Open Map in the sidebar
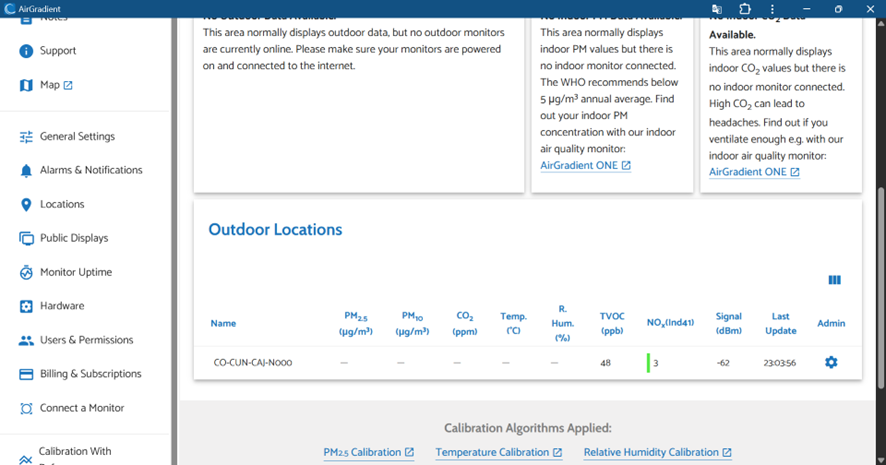The image size is (886, 465). 49,85
